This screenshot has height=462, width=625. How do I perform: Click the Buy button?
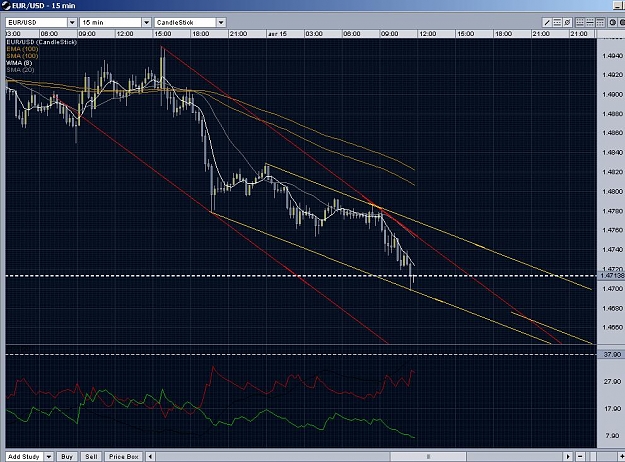pyautogui.click(x=67, y=457)
